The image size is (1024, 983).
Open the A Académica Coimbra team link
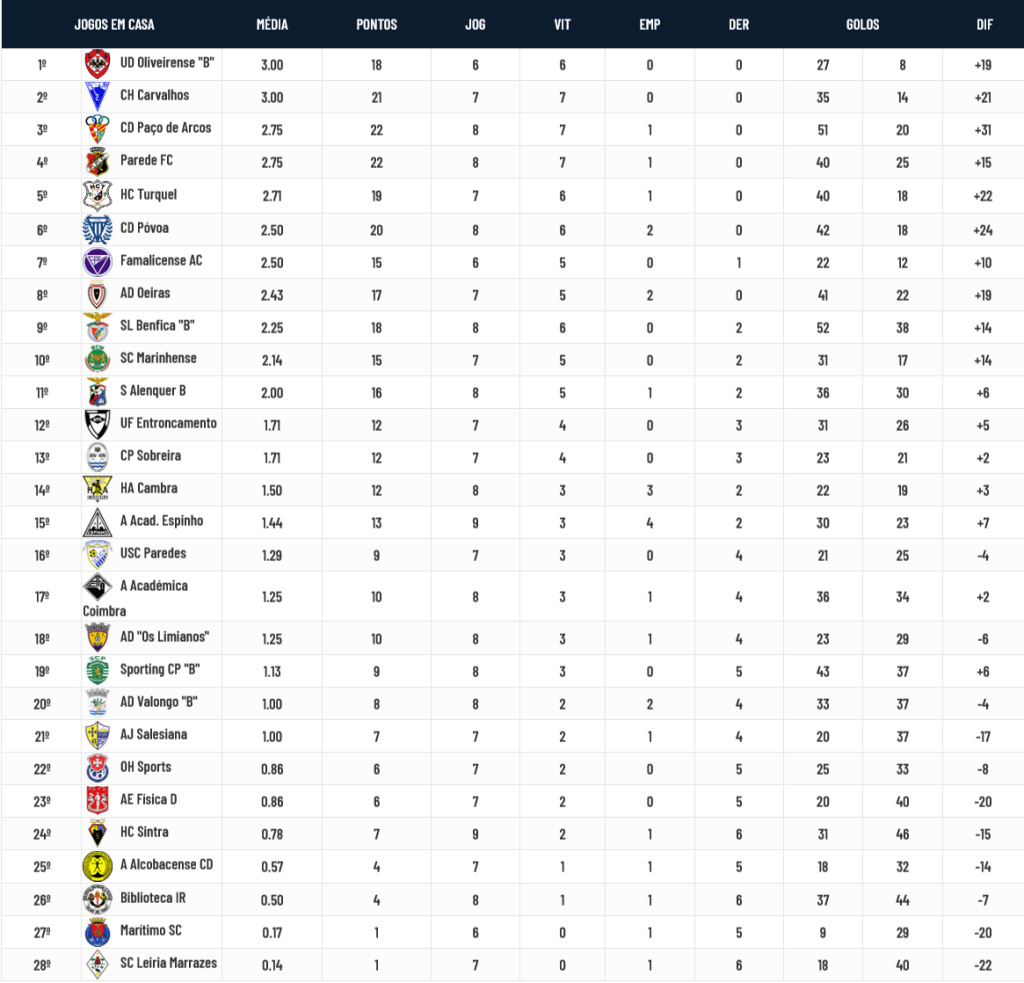click(135, 598)
